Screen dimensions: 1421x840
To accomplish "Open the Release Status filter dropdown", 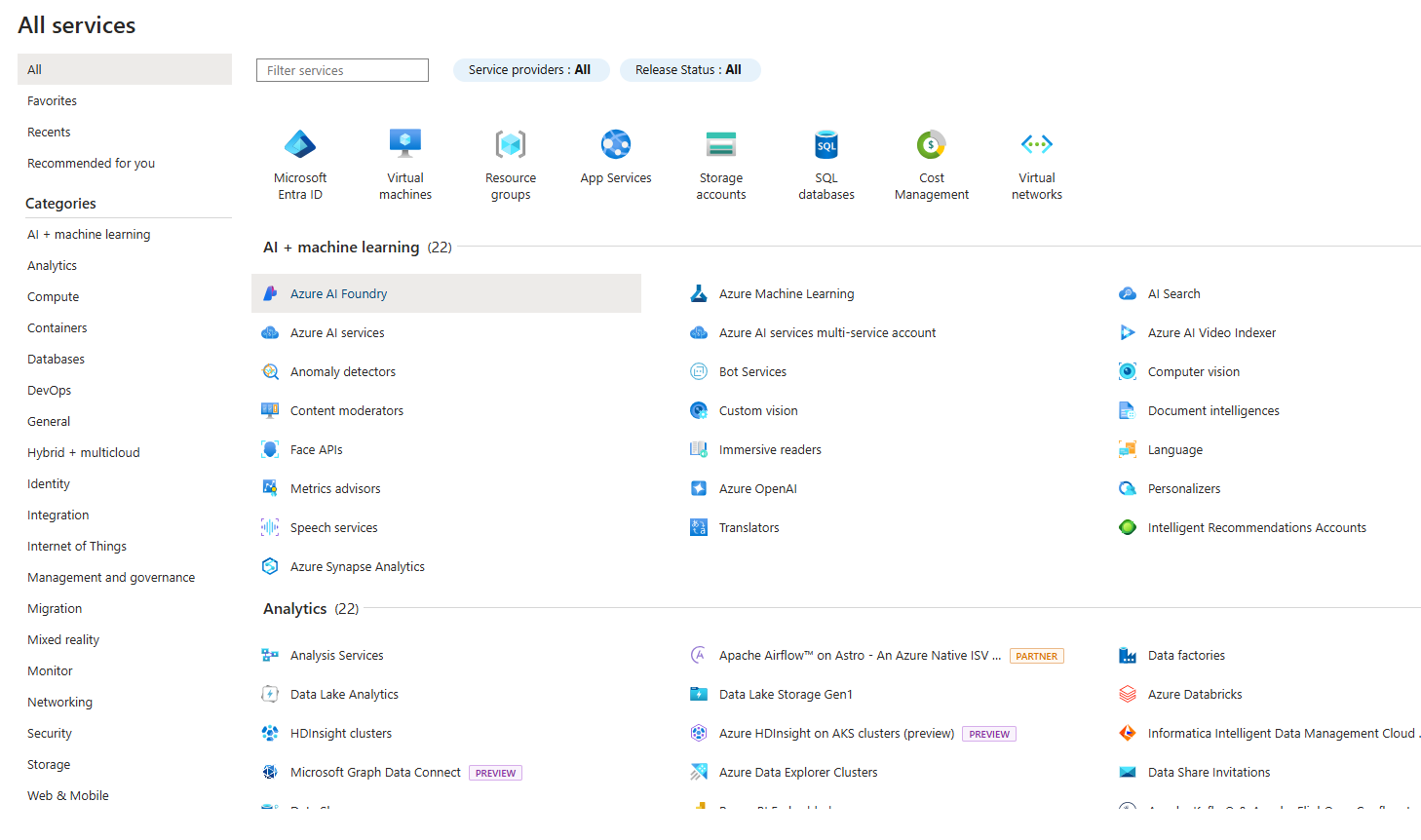I will pos(690,70).
